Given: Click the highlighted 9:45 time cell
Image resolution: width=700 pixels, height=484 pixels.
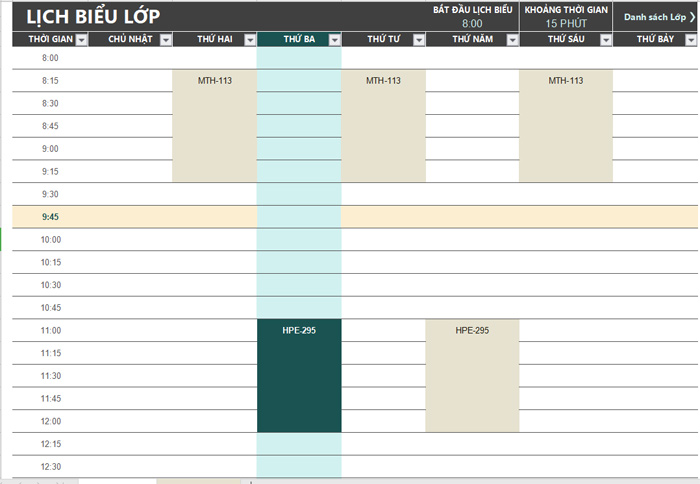Looking at the screenshot, I should click(50, 217).
